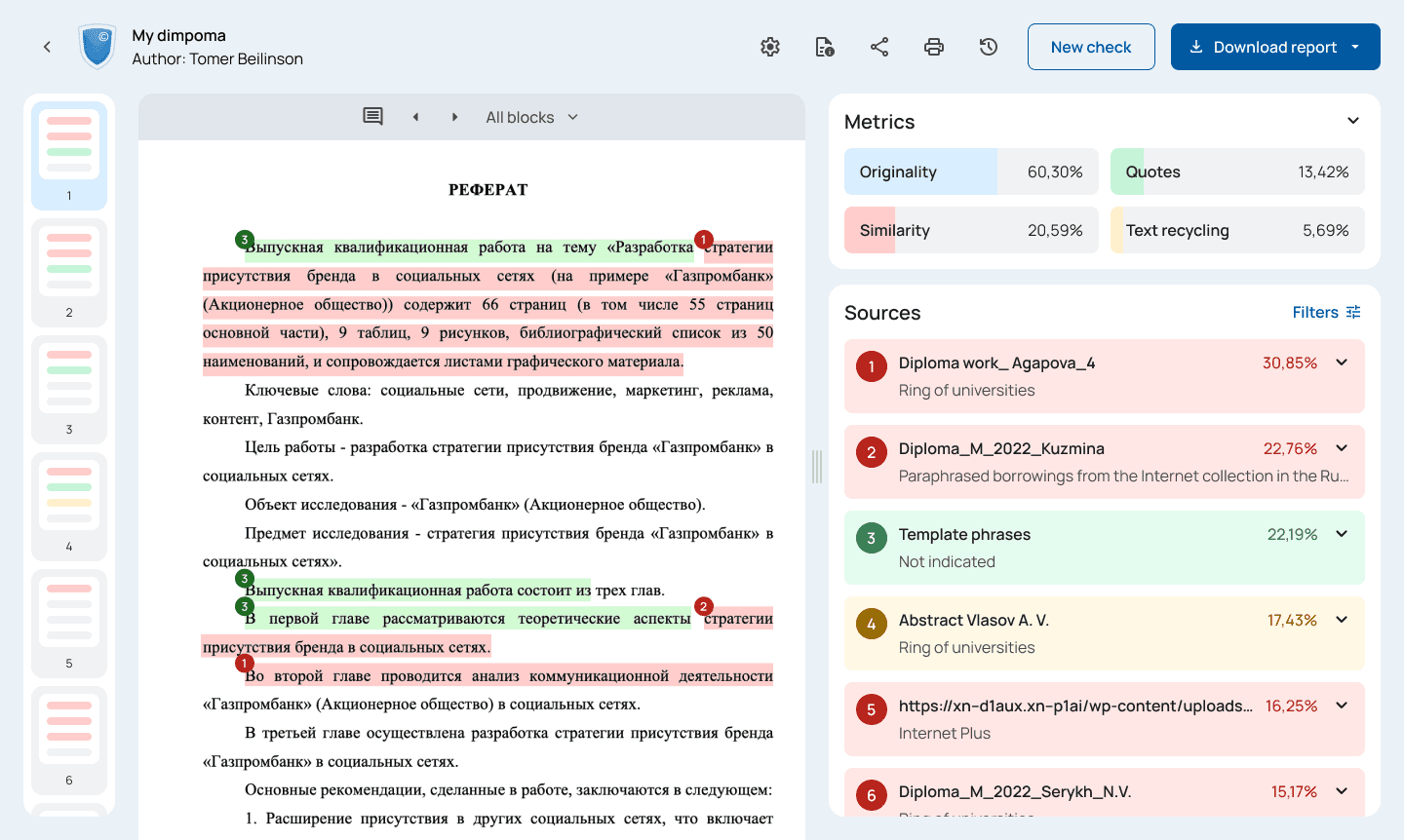Click red marker 2 before 'стратегии' near 'аспекты'
This screenshot has height=840, width=1404.
point(704,606)
